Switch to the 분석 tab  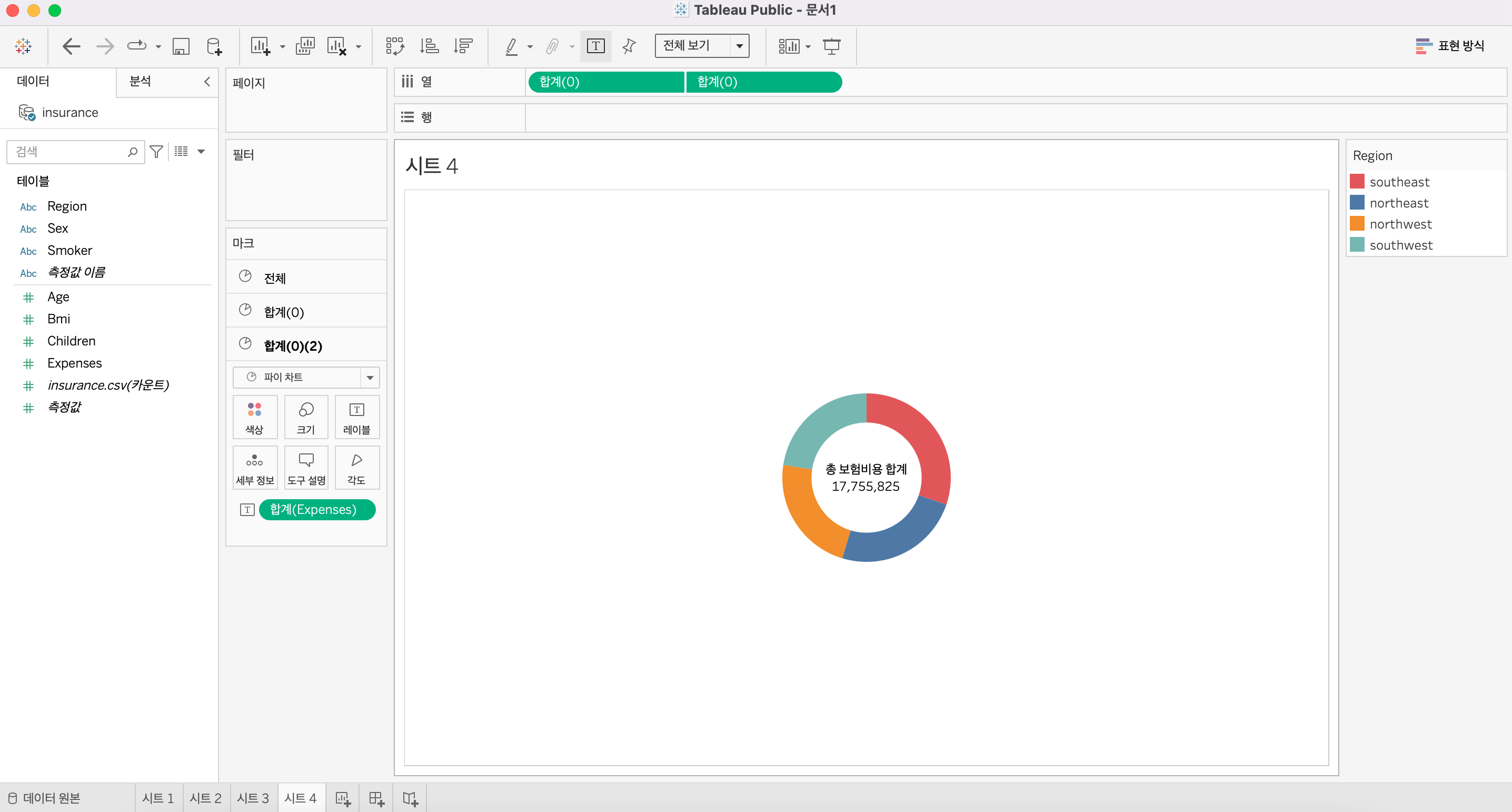click(140, 82)
